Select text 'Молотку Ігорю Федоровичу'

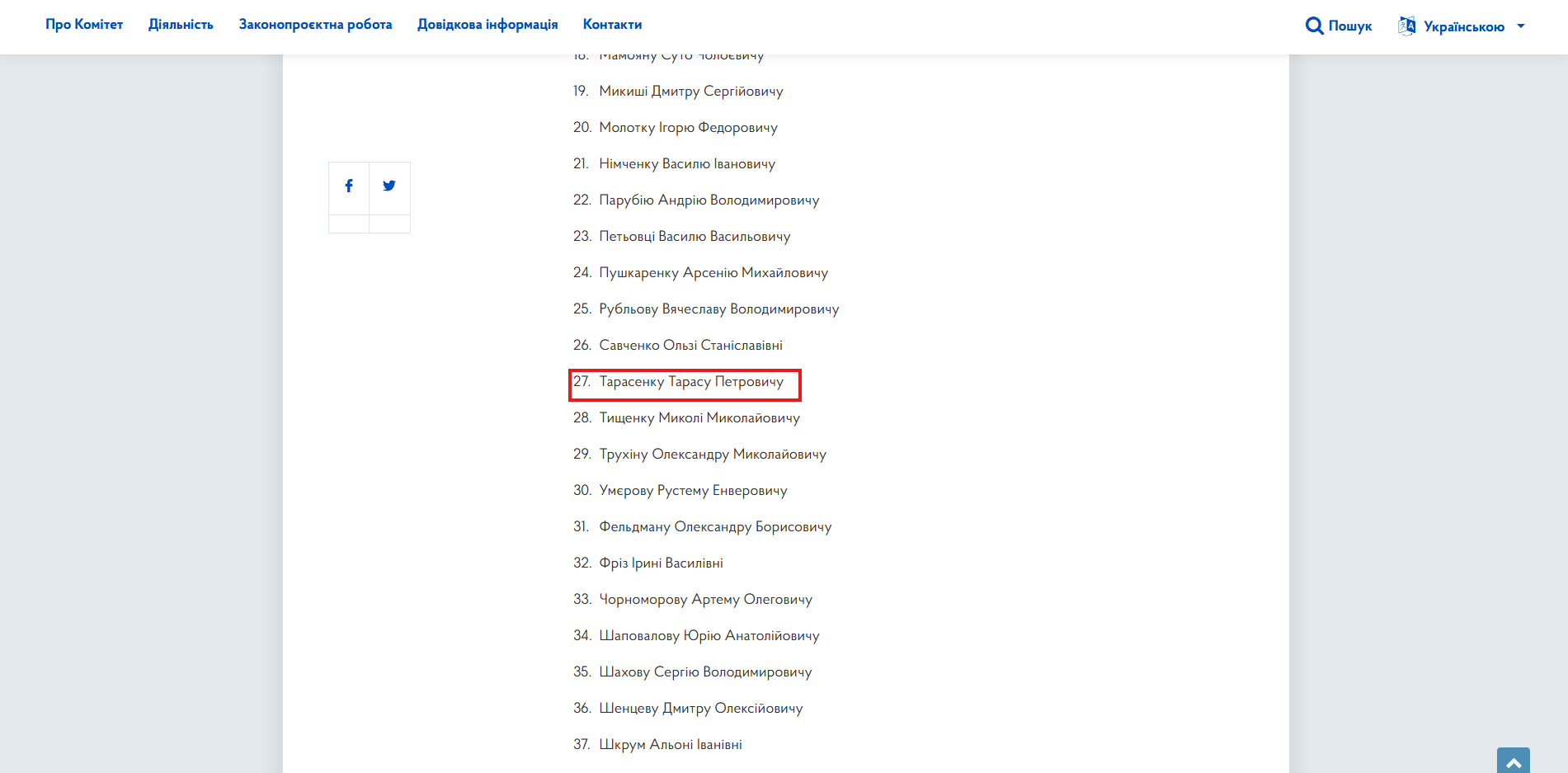[x=689, y=128]
